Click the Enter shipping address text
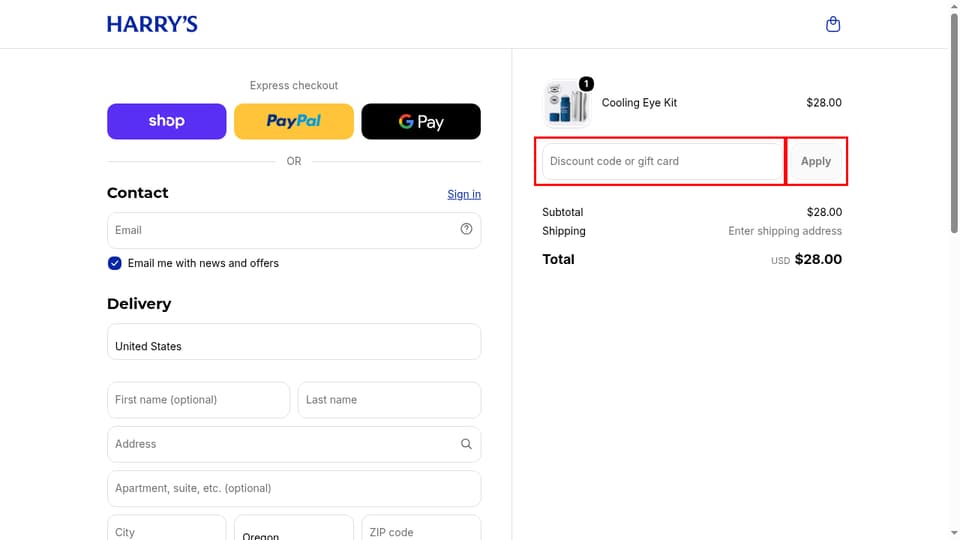The width and height of the screenshot is (960, 540). pos(785,231)
